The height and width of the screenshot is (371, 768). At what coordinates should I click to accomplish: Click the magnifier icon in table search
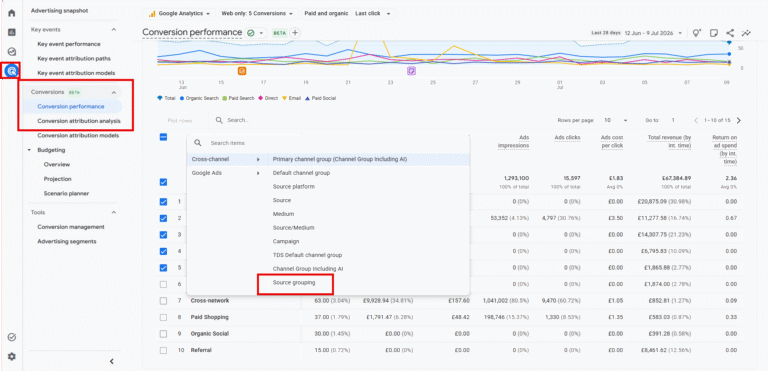(x=219, y=120)
